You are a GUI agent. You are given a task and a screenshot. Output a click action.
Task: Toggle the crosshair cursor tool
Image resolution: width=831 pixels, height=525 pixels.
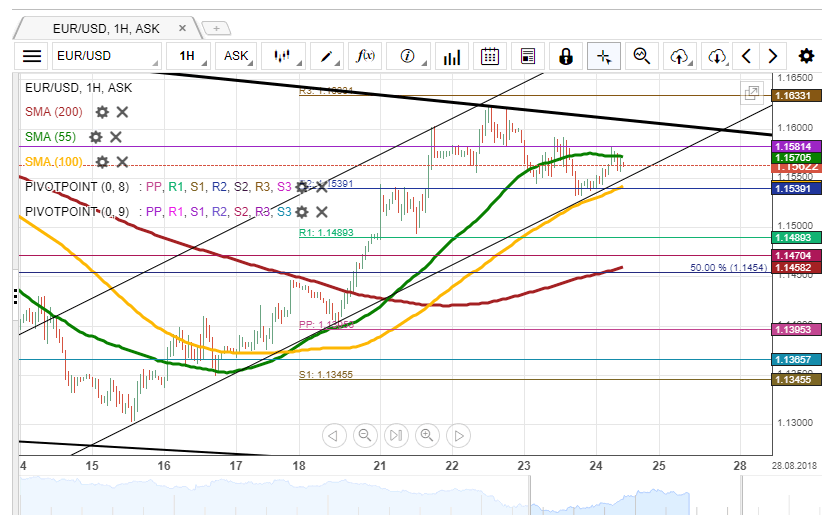604,56
